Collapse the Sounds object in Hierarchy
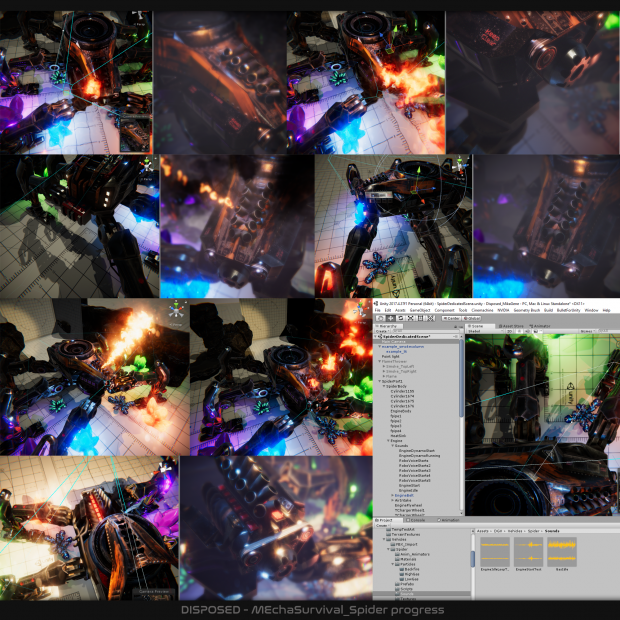Screen dimensions: 620x620 393,446
